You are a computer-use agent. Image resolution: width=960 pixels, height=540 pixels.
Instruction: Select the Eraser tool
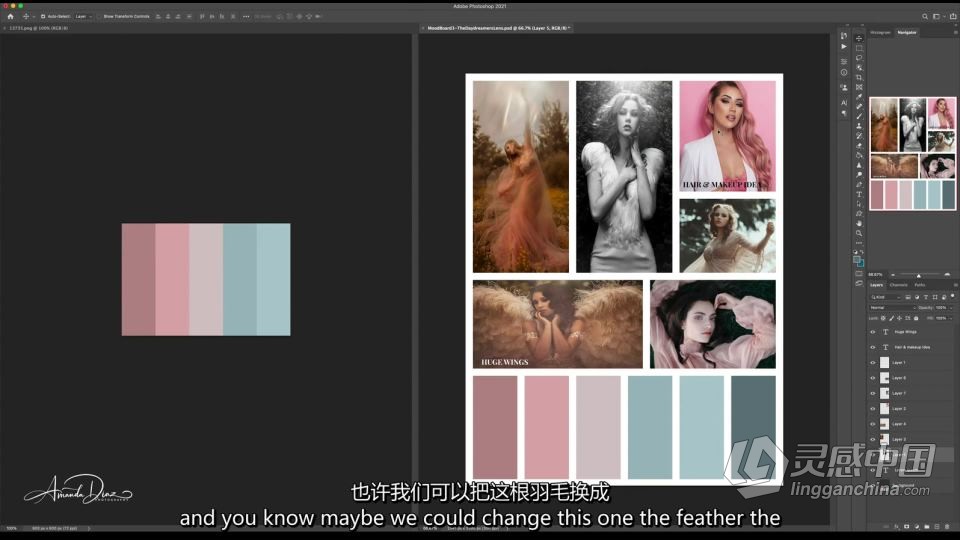pyautogui.click(x=859, y=146)
